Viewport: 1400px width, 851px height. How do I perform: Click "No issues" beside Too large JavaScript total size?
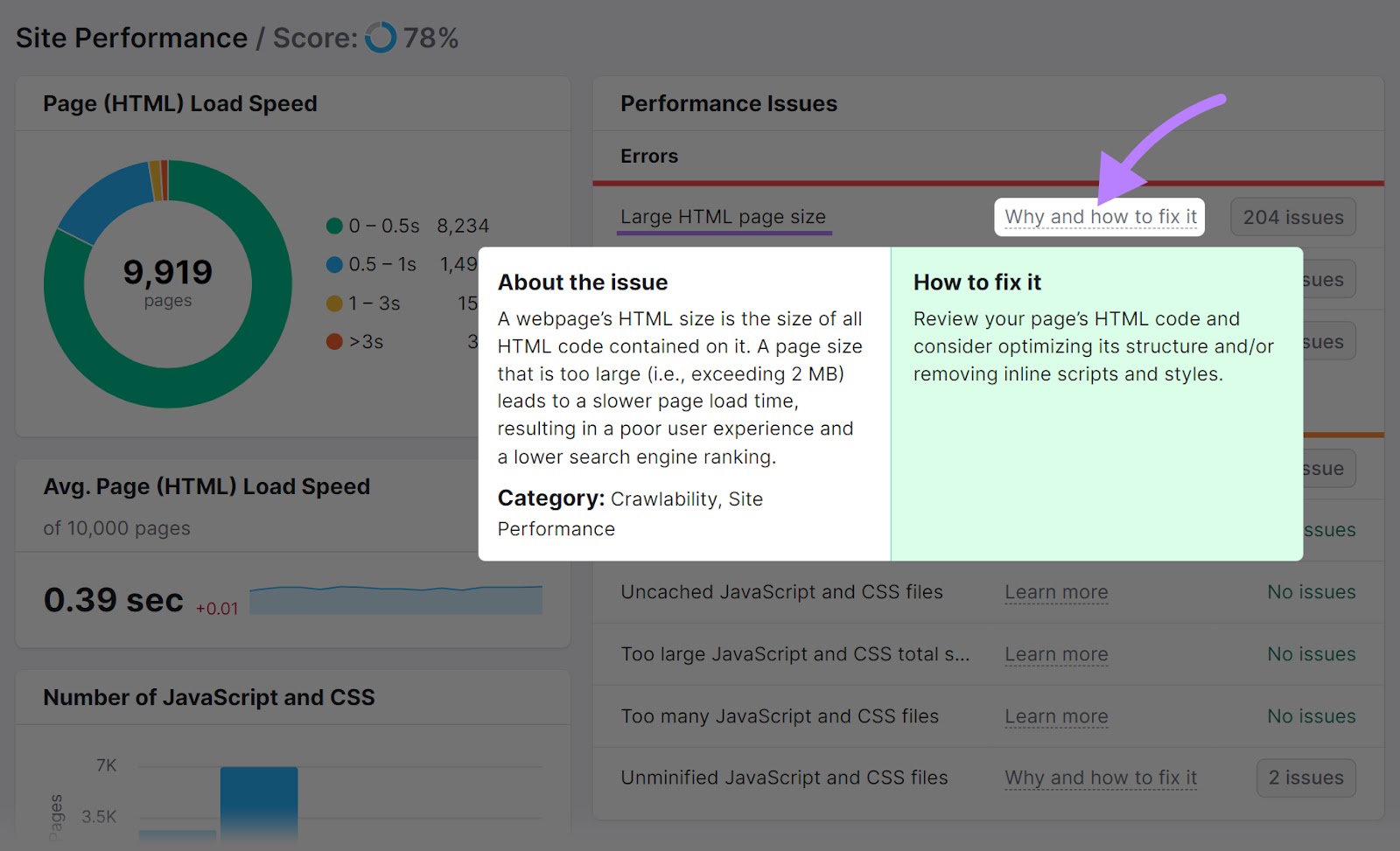point(1311,653)
